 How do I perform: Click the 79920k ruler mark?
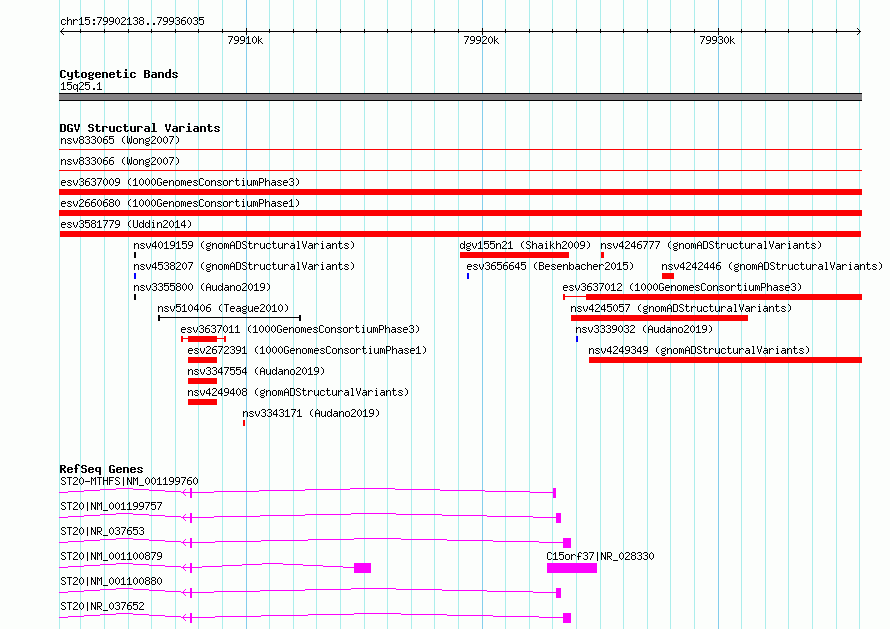(481, 40)
